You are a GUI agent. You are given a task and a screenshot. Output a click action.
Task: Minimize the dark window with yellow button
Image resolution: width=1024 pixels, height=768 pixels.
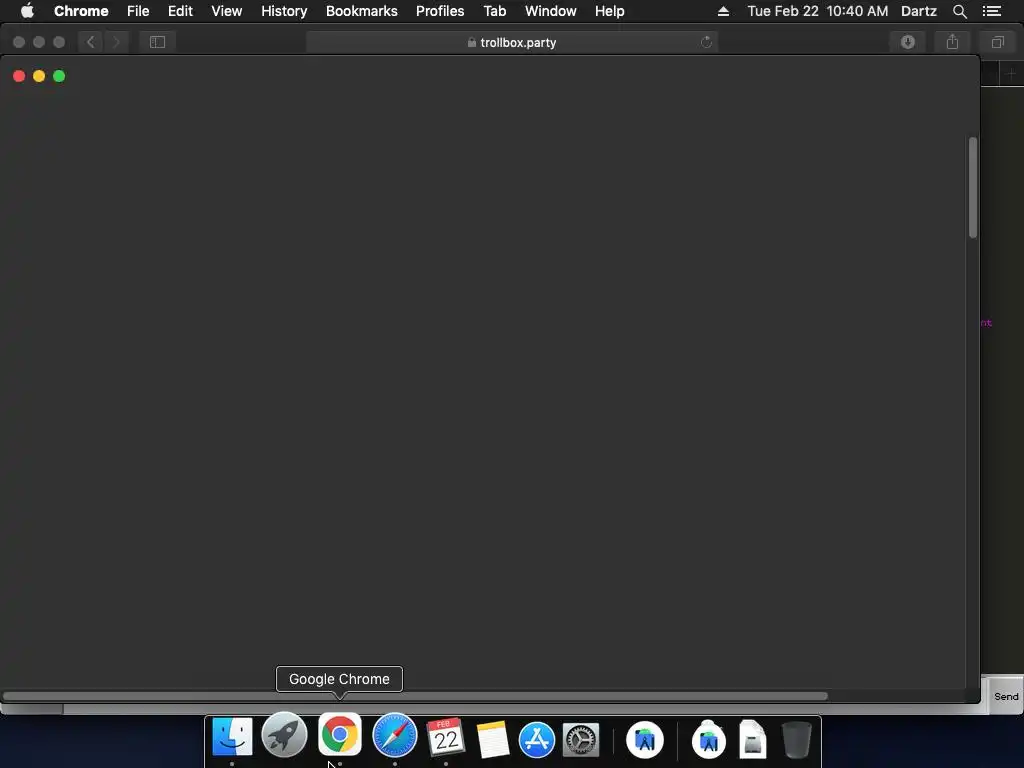pos(39,76)
